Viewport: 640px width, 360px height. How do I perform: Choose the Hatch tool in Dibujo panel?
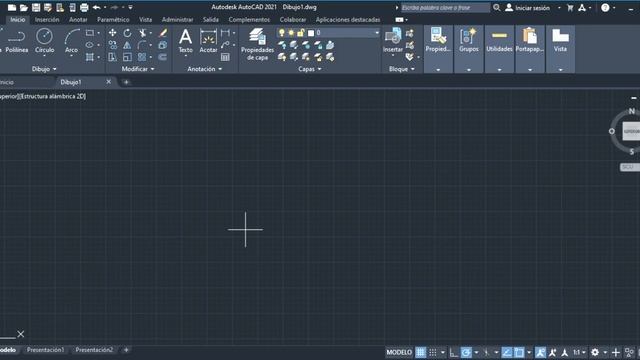tap(90, 57)
